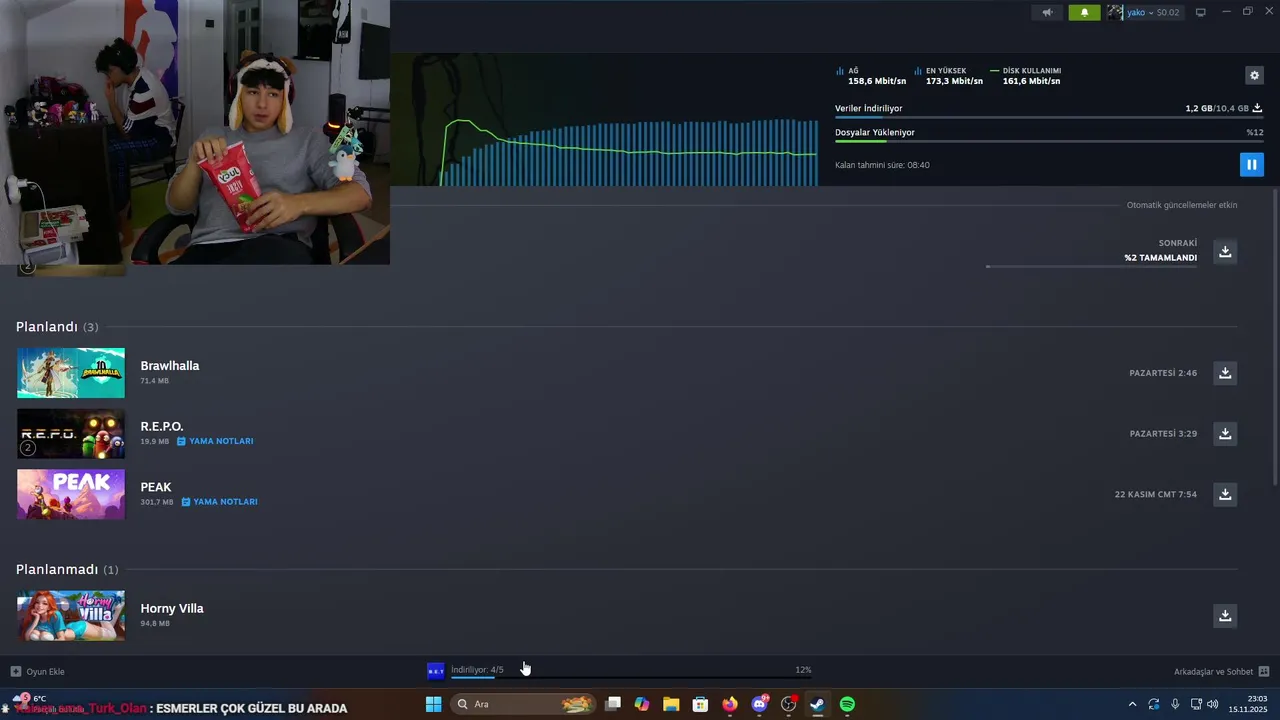Open download settings gear icon
Image resolution: width=1280 pixels, height=720 pixels.
(x=1254, y=75)
